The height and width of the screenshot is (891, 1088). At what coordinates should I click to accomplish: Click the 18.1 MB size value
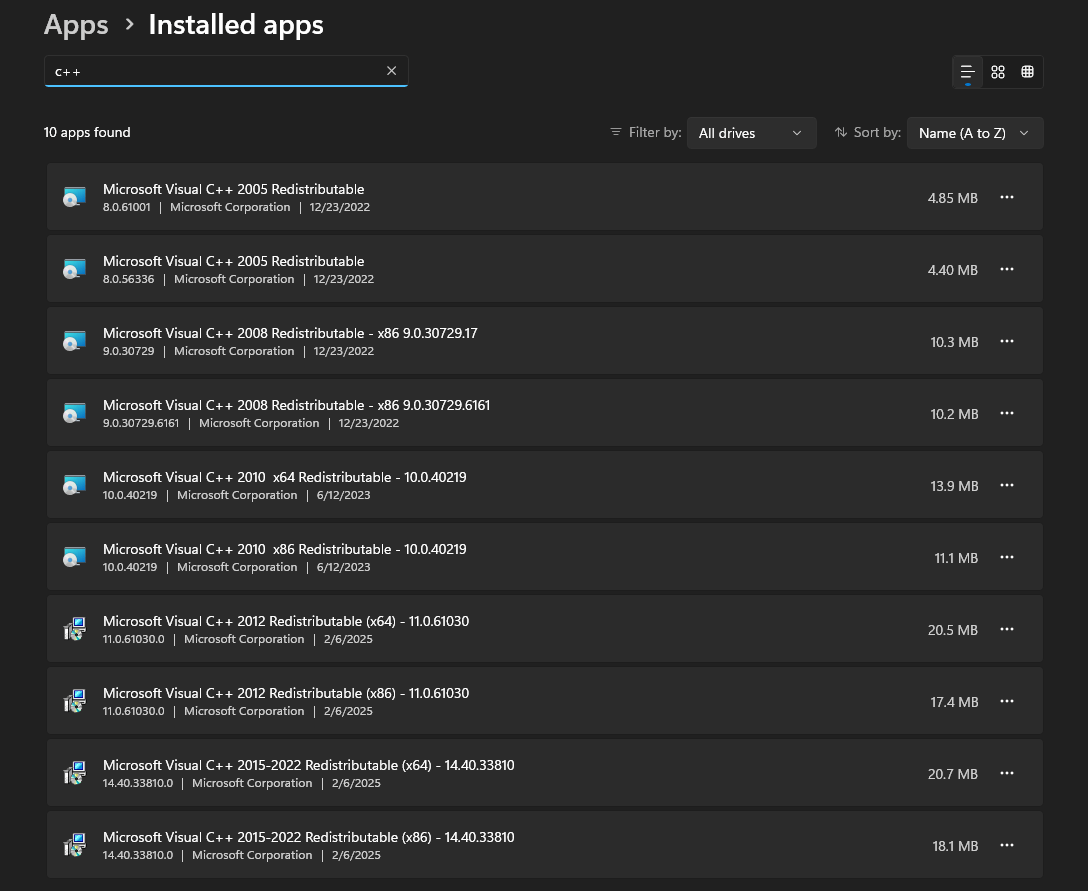955,847
